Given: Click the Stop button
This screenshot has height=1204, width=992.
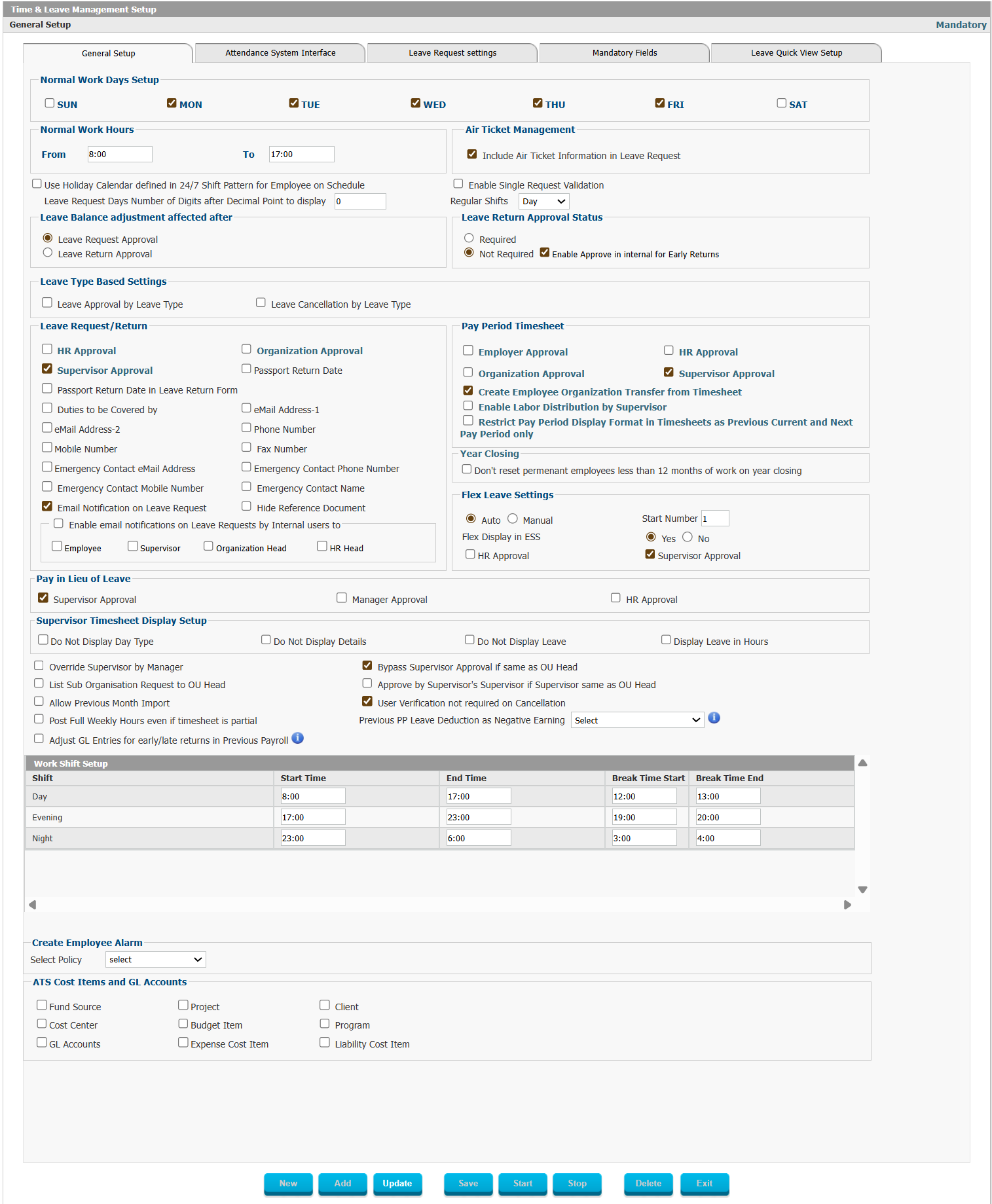Looking at the screenshot, I should [x=577, y=1183].
